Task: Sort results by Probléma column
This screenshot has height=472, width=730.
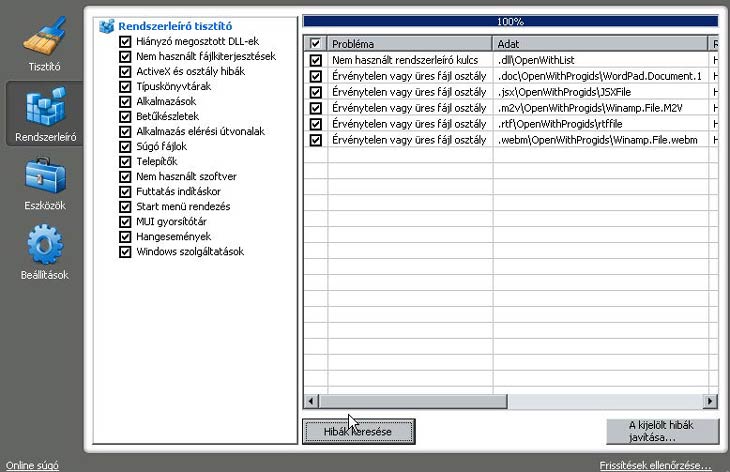Action: point(409,44)
